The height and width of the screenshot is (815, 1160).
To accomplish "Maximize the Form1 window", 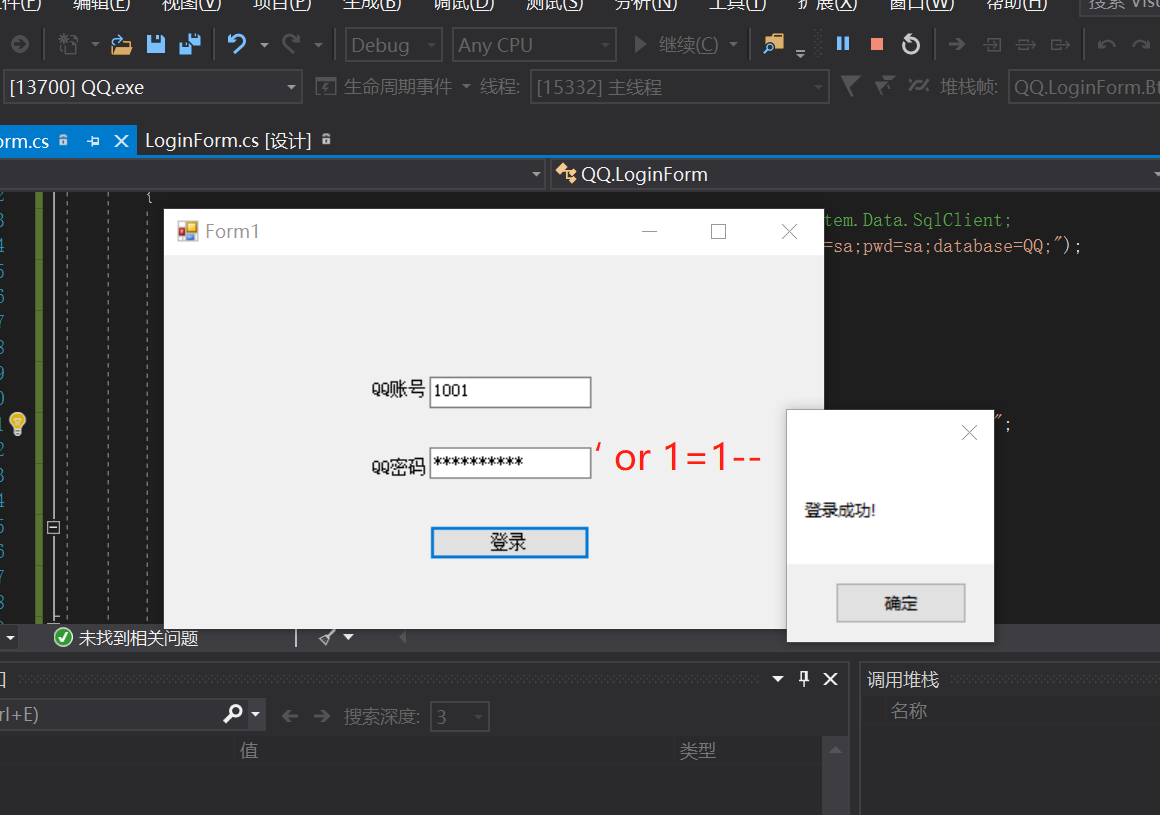I will click(x=718, y=231).
